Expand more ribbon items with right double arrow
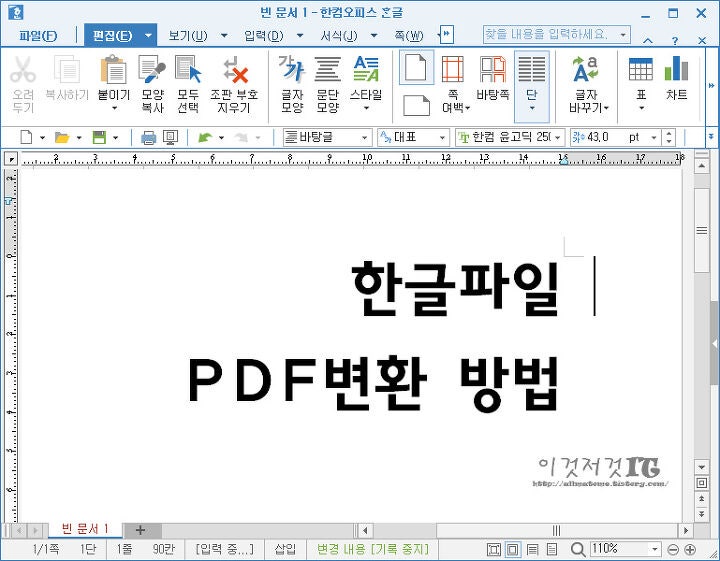The height and width of the screenshot is (561, 720). (x=711, y=85)
